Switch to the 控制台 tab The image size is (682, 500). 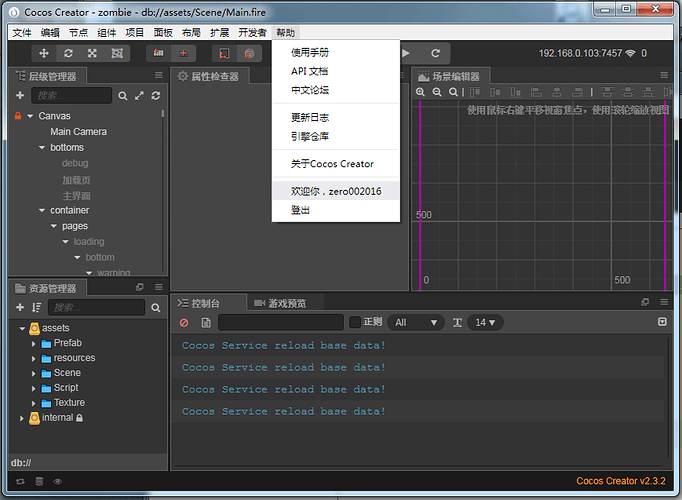pyautogui.click(x=206, y=303)
